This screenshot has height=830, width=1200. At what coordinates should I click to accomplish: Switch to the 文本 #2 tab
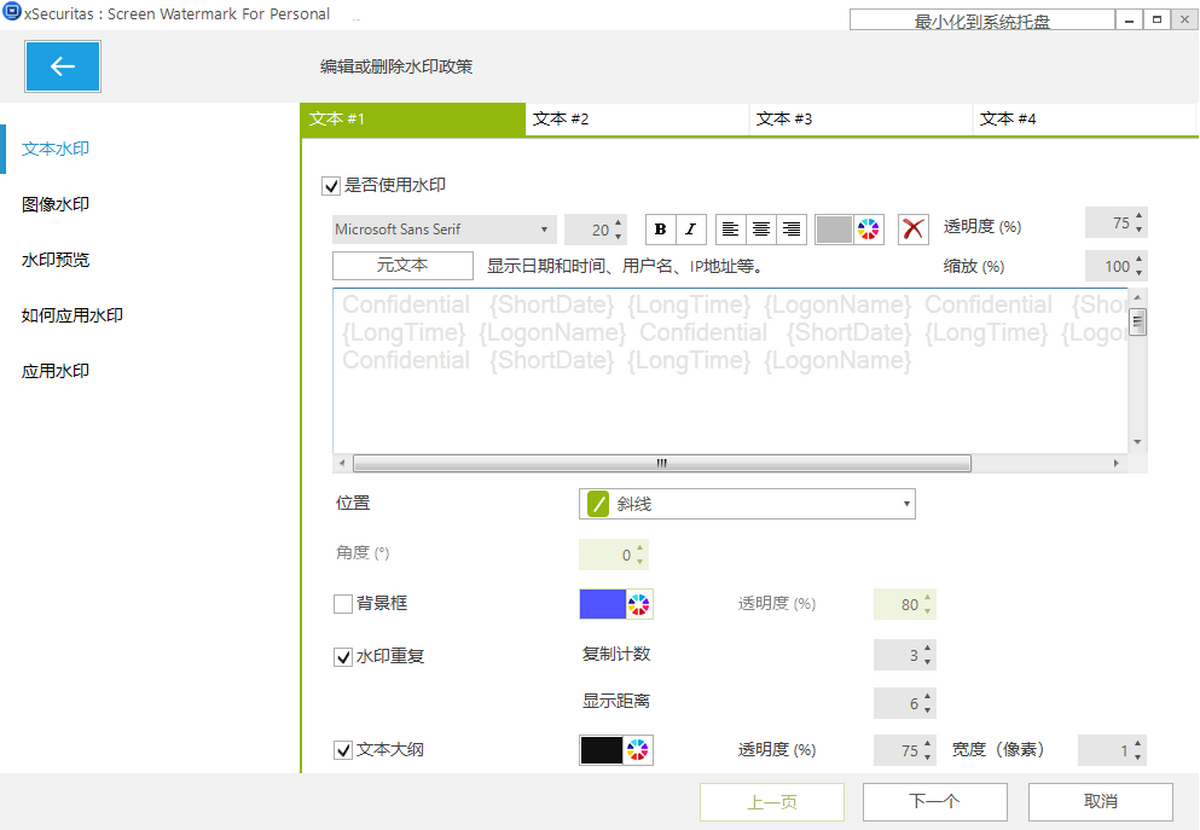[x=636, y=119]
